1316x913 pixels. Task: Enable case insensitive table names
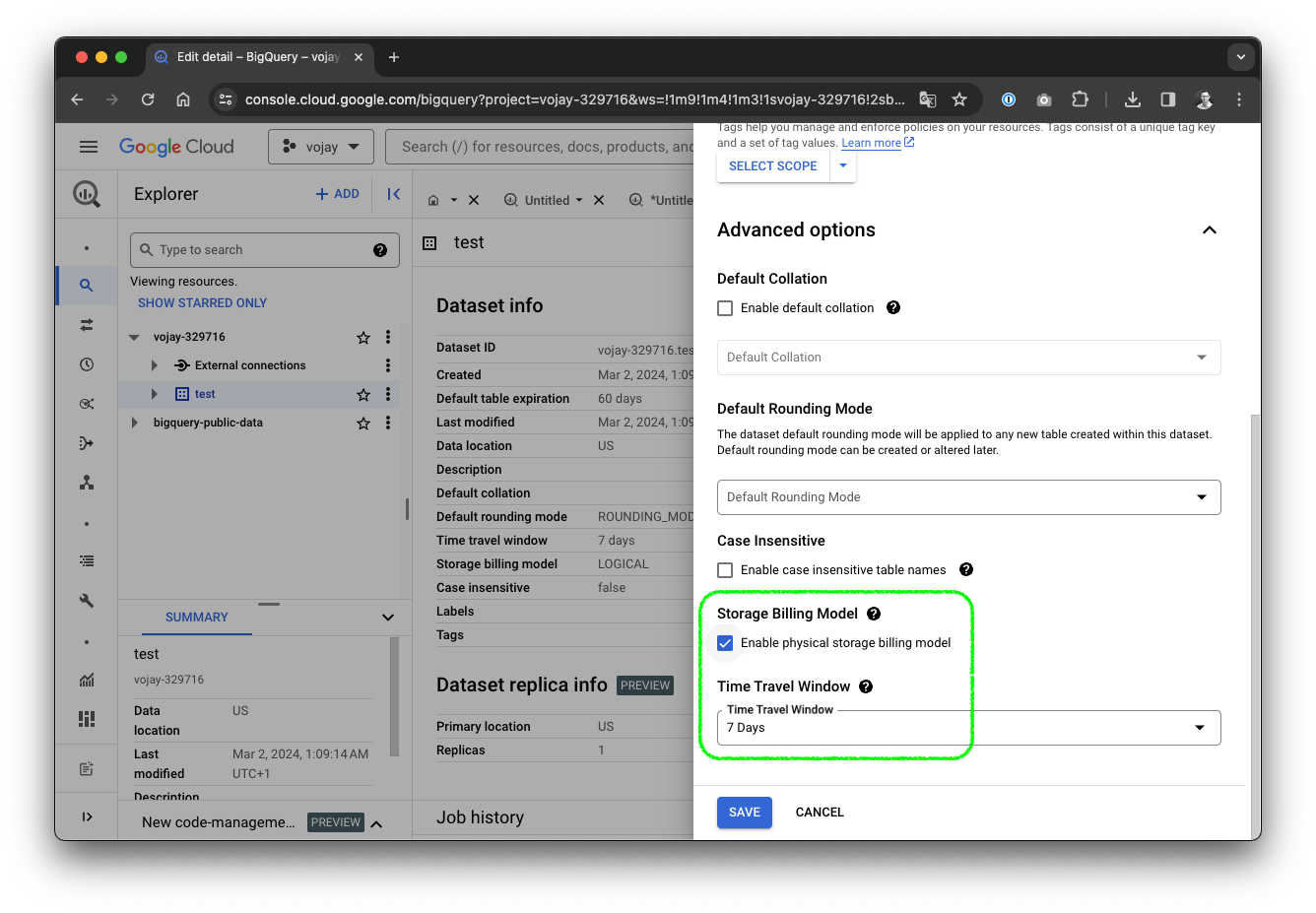(x=725, y=570)
